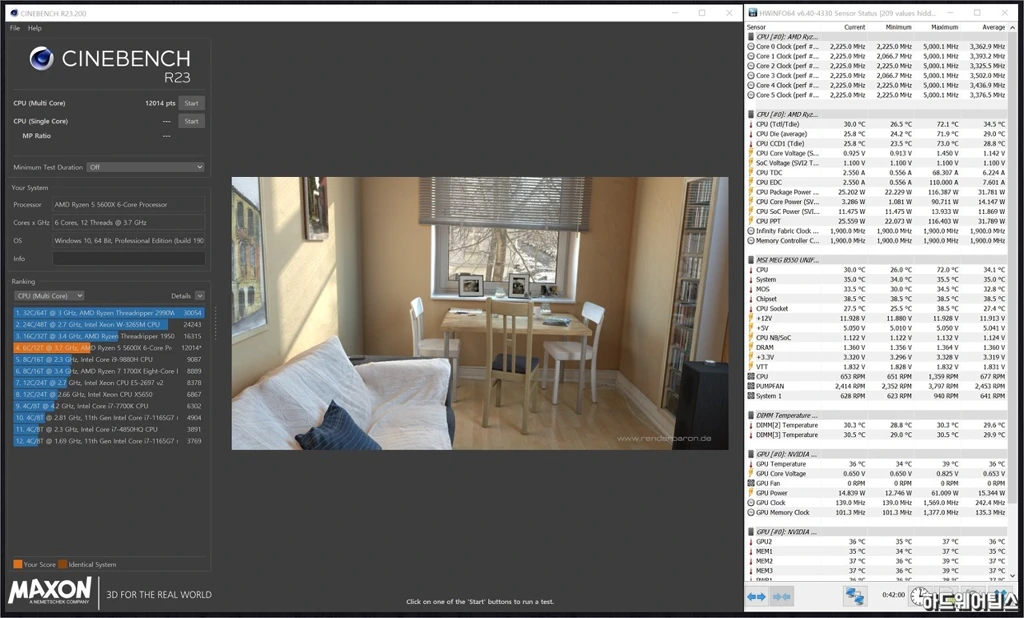Image resolution: width=1024 pixels, height=618 pixels.
Task: Click fan icon of PUMPFAN row
Action: (x=751, y=386)
